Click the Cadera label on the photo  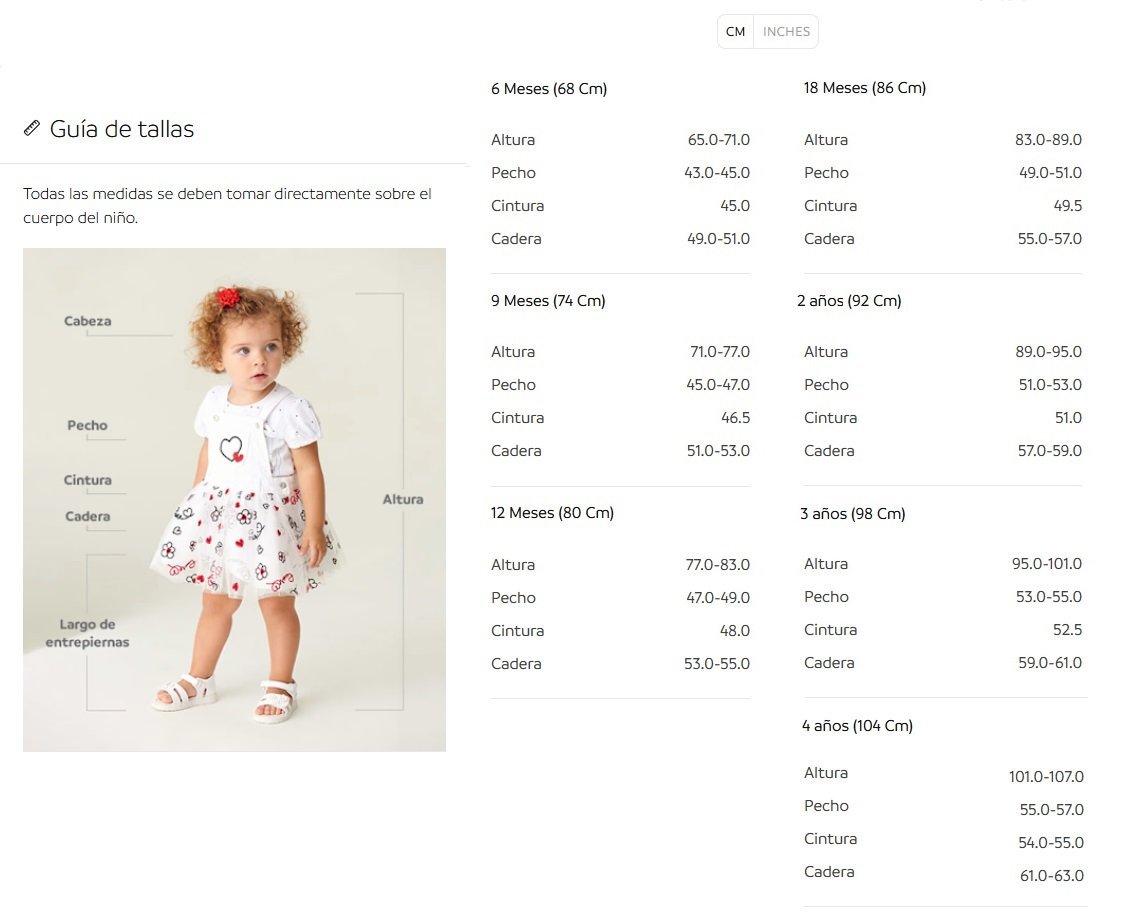click(x=87, y=516)
